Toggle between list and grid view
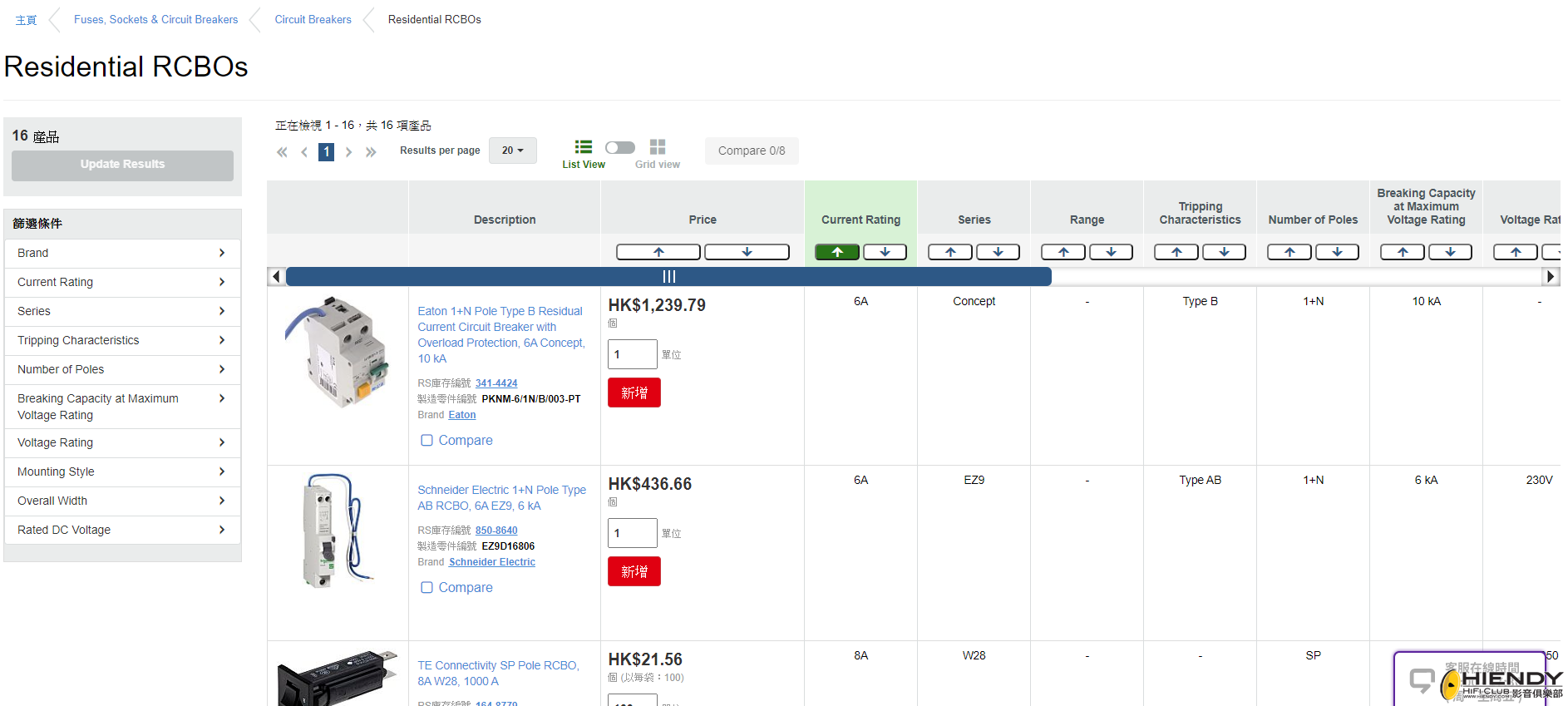 tap(620, 147)
